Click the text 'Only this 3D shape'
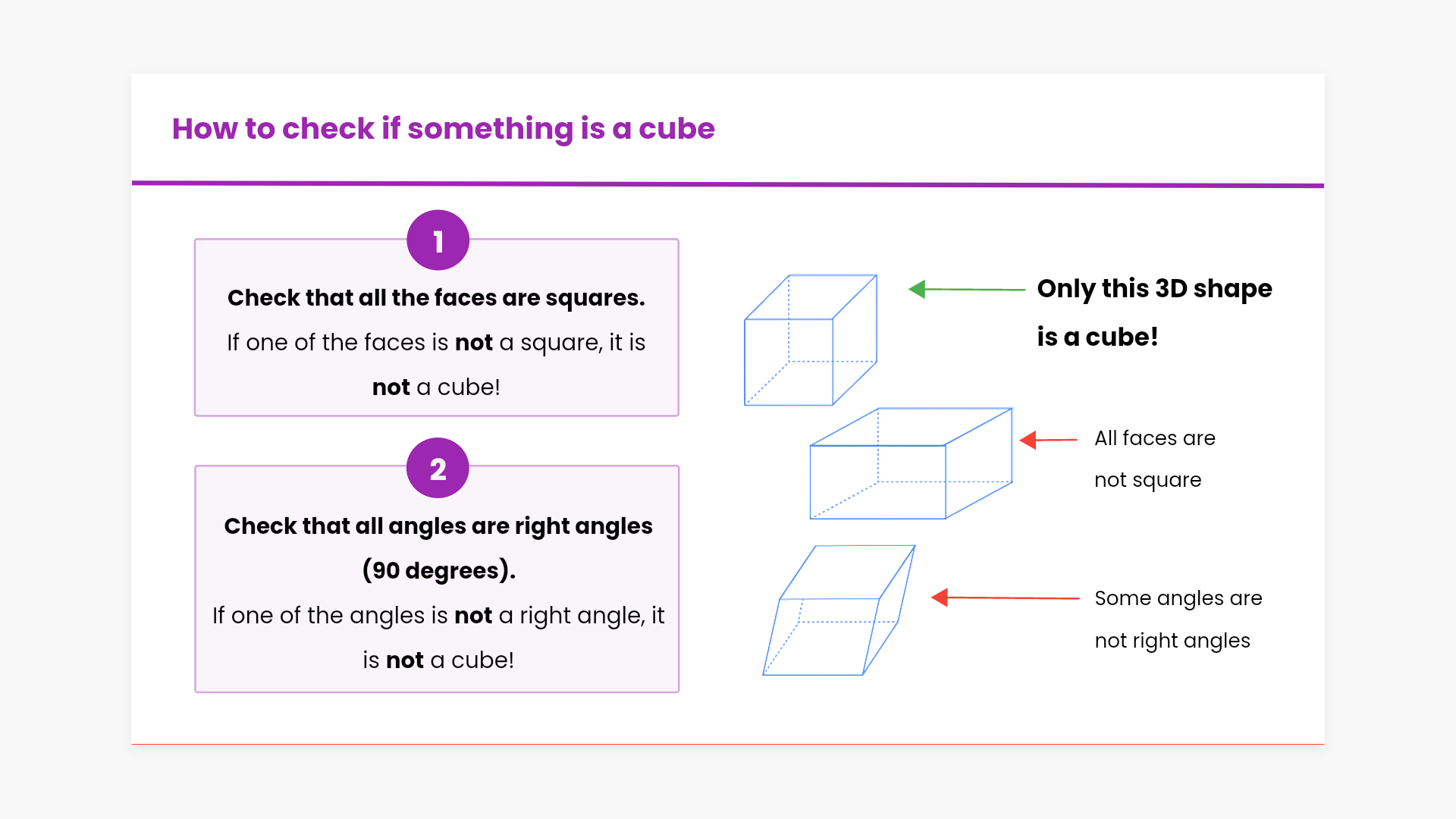 1154,289
